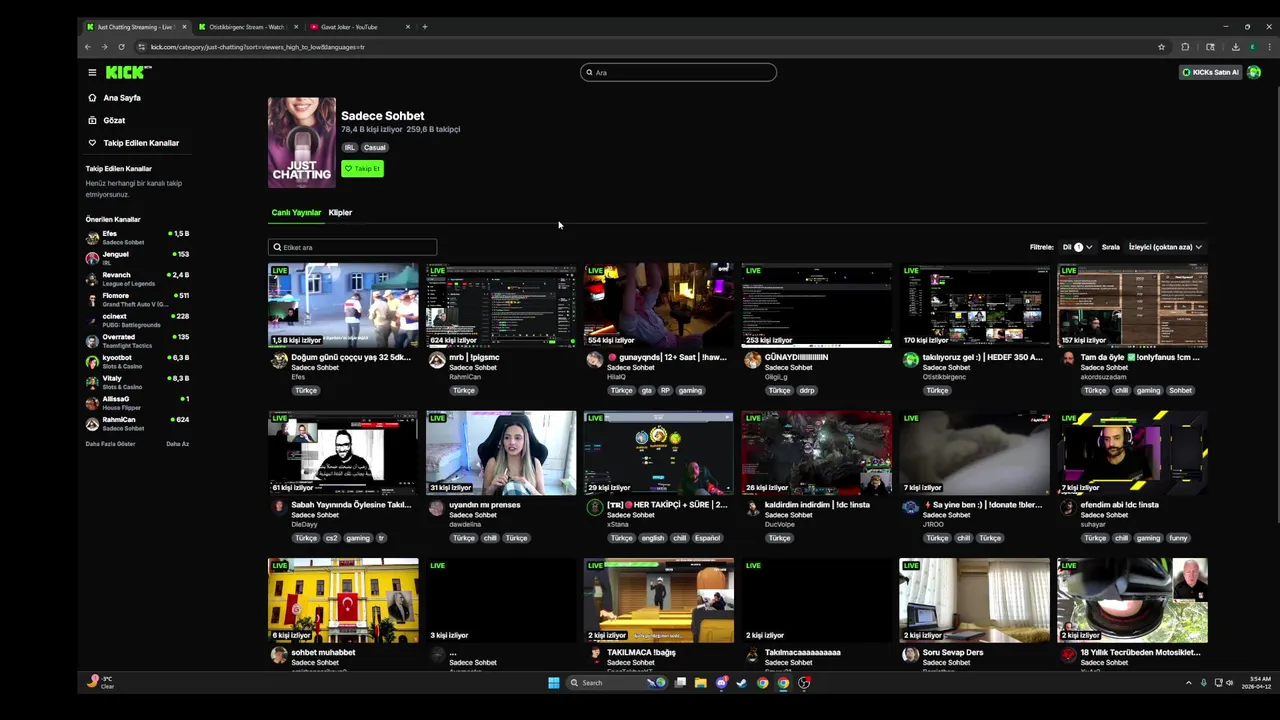Open Vitaly channel avatar in sidebar

93,382
